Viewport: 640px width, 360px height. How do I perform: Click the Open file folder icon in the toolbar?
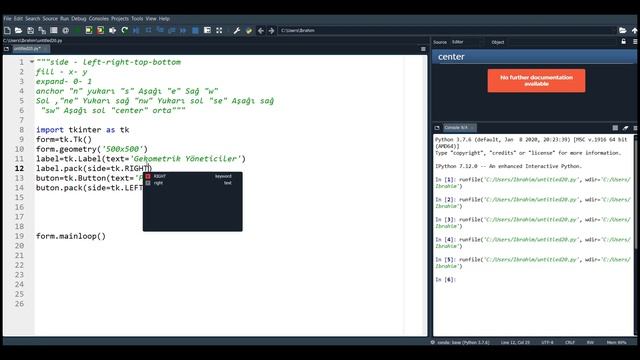point(18,31)
